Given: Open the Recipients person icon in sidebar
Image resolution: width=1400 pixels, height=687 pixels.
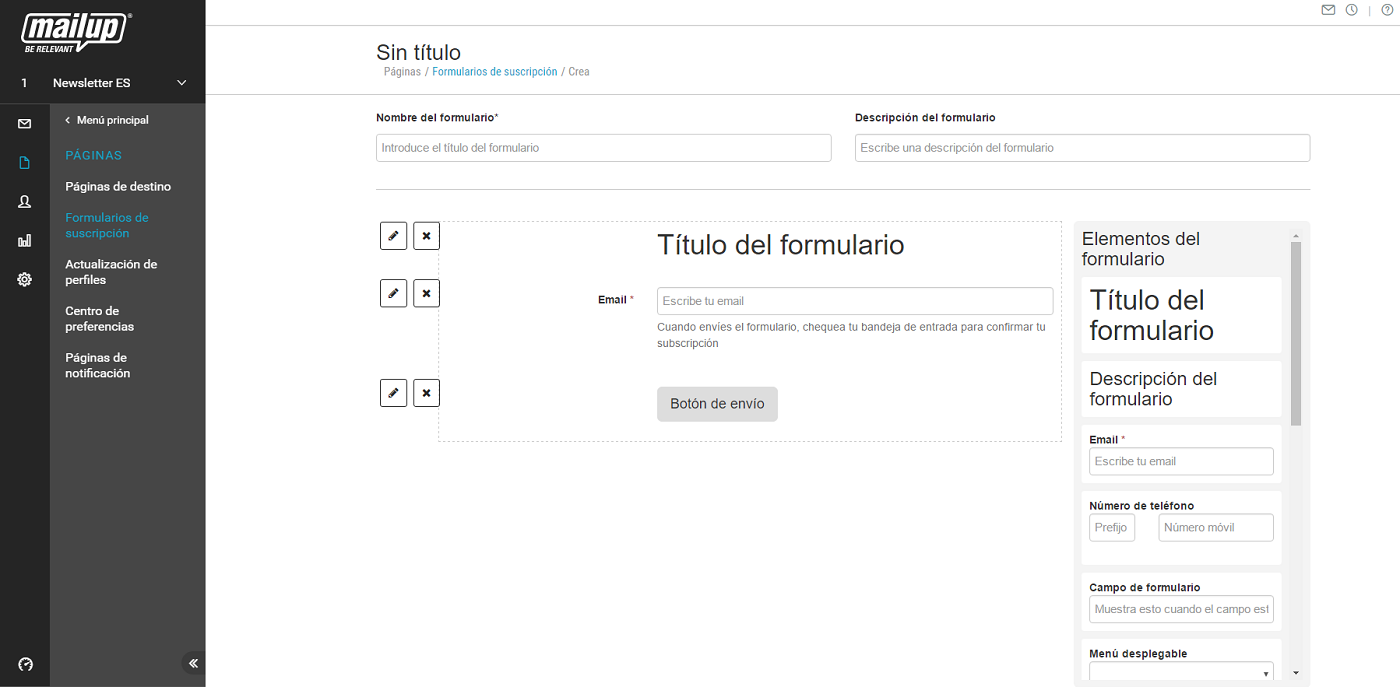Looking at the screenshot, I should [x=25, y=202].
